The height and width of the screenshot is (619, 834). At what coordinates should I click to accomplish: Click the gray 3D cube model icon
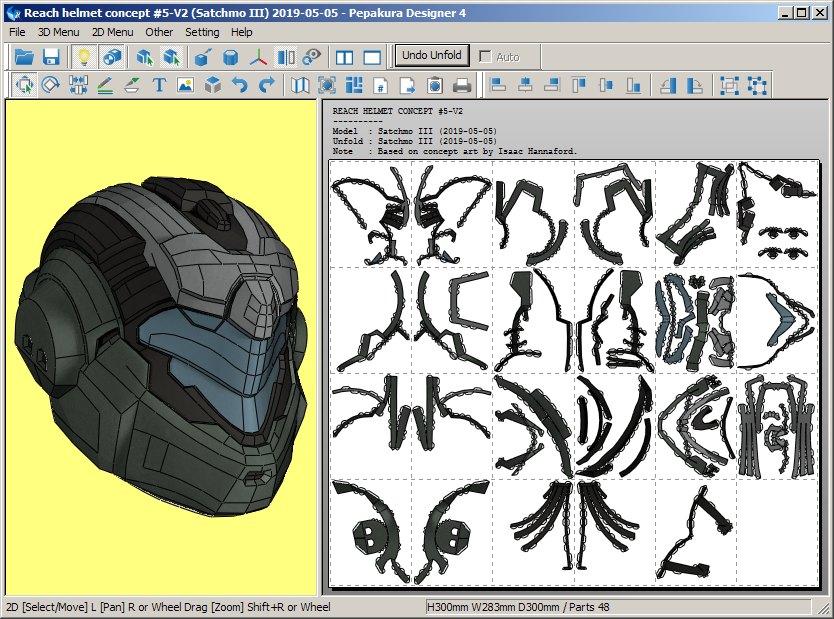[x=213, y=85]
